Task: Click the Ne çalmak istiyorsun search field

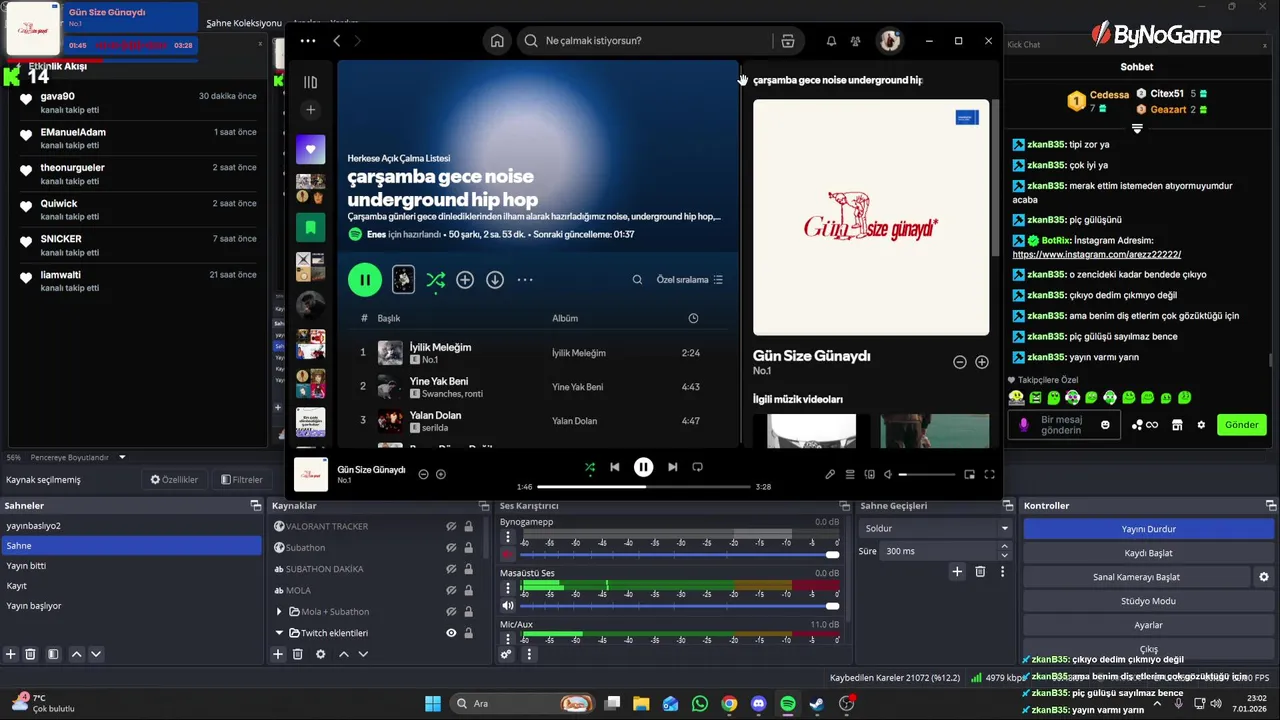Action: pos(645,41)
